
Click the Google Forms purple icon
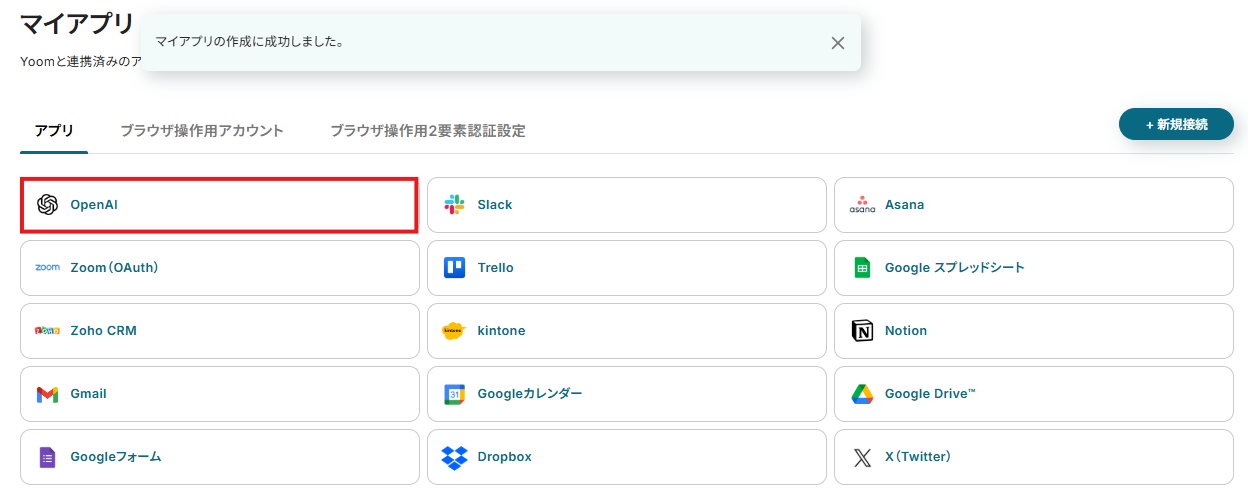point(47,457)
